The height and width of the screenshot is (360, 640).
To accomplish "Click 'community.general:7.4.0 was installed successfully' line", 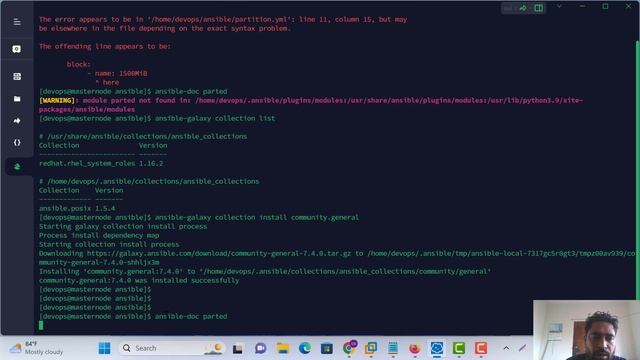I will 139,280.
